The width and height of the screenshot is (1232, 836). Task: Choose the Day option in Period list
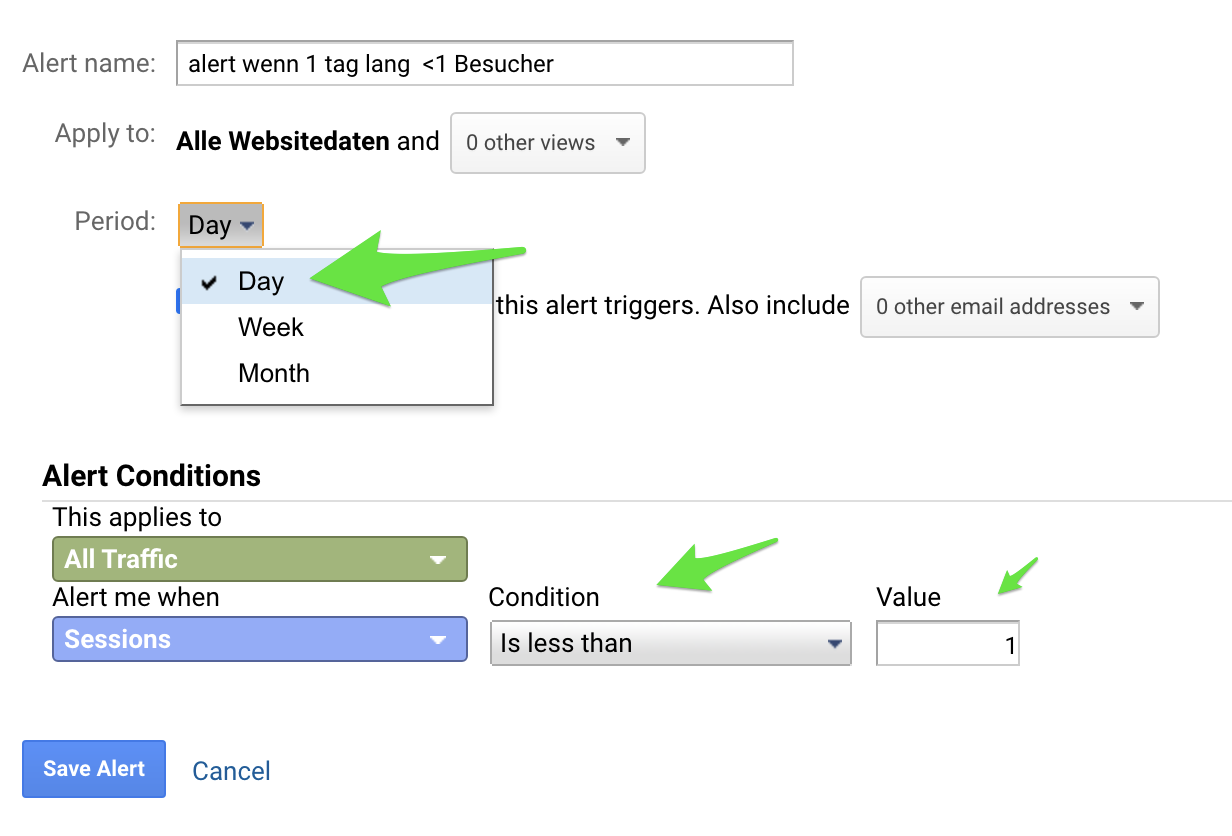(261, 282)
